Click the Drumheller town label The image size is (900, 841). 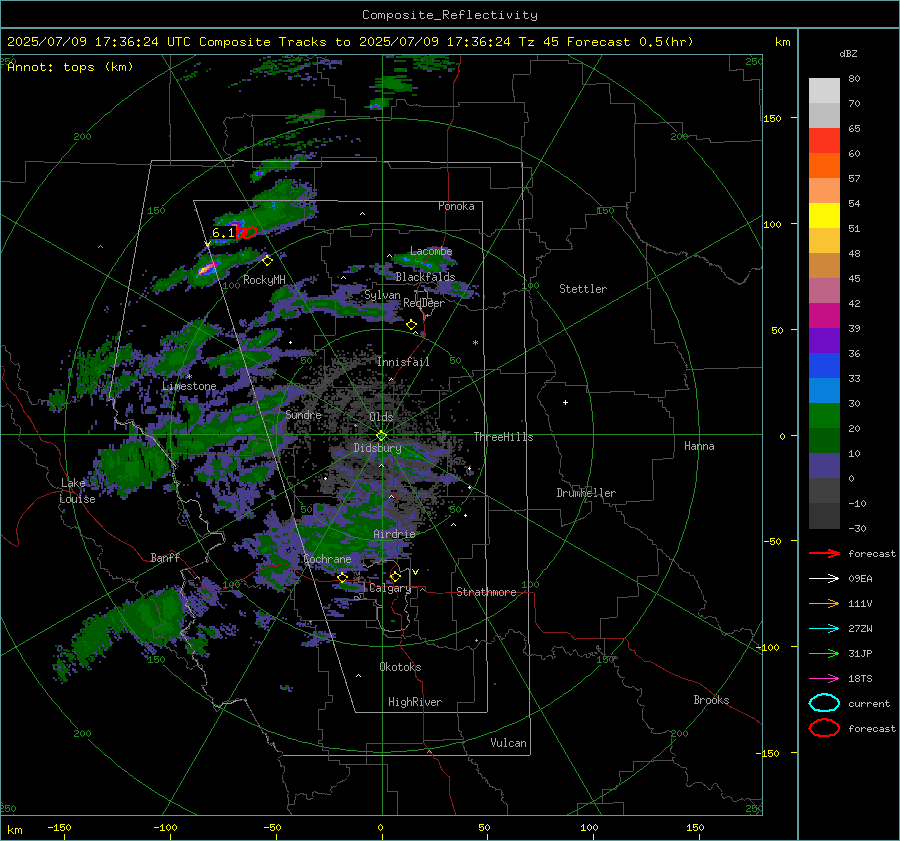586,493
